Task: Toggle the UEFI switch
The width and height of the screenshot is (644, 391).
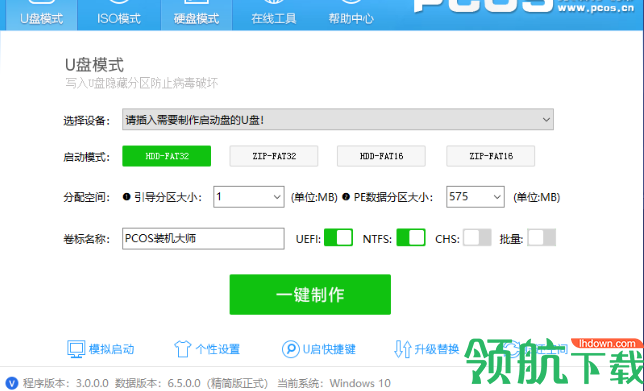Action: click(338, 237)
